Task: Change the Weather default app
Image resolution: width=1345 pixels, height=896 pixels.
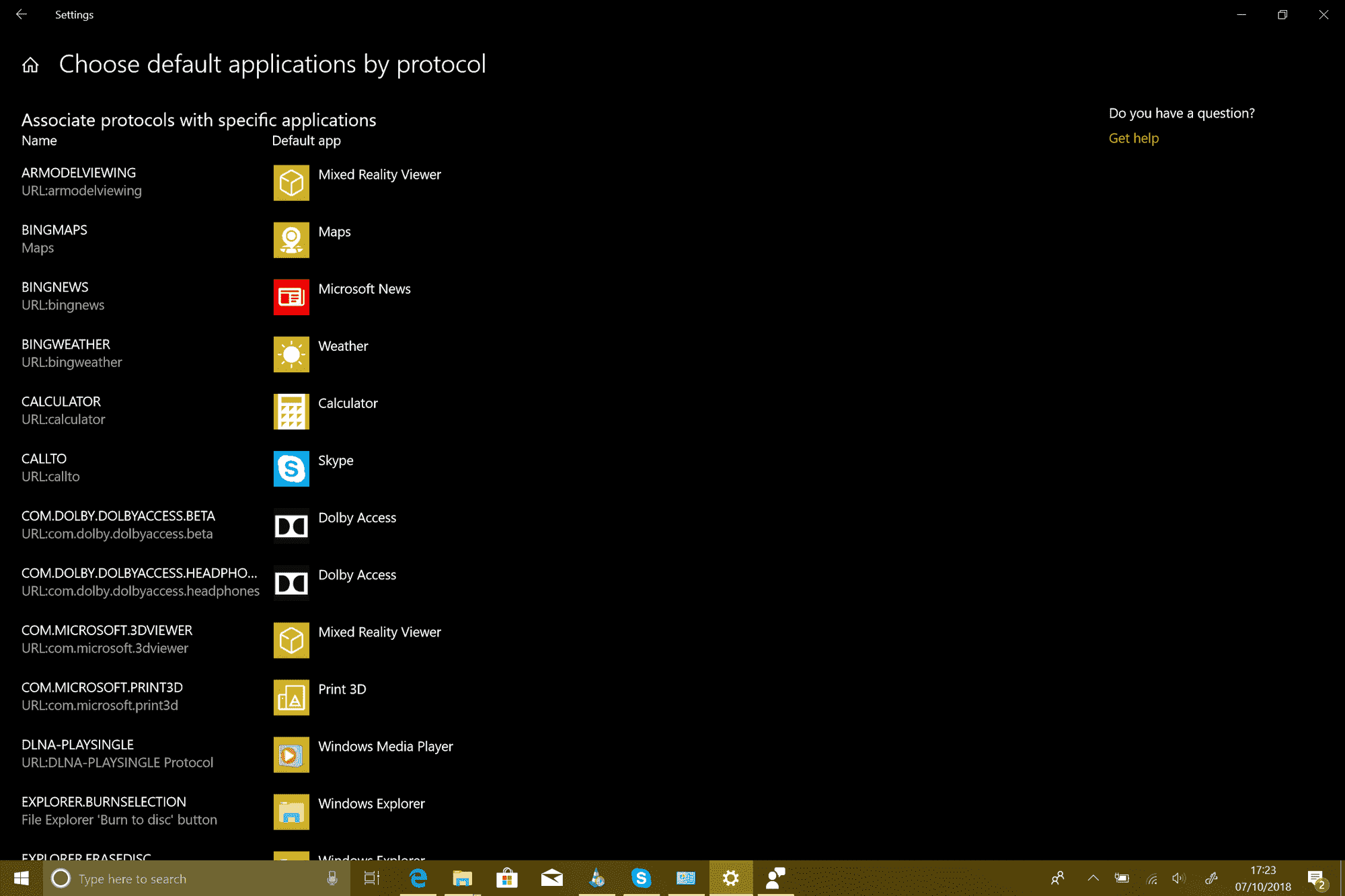Action: point(343,346)
